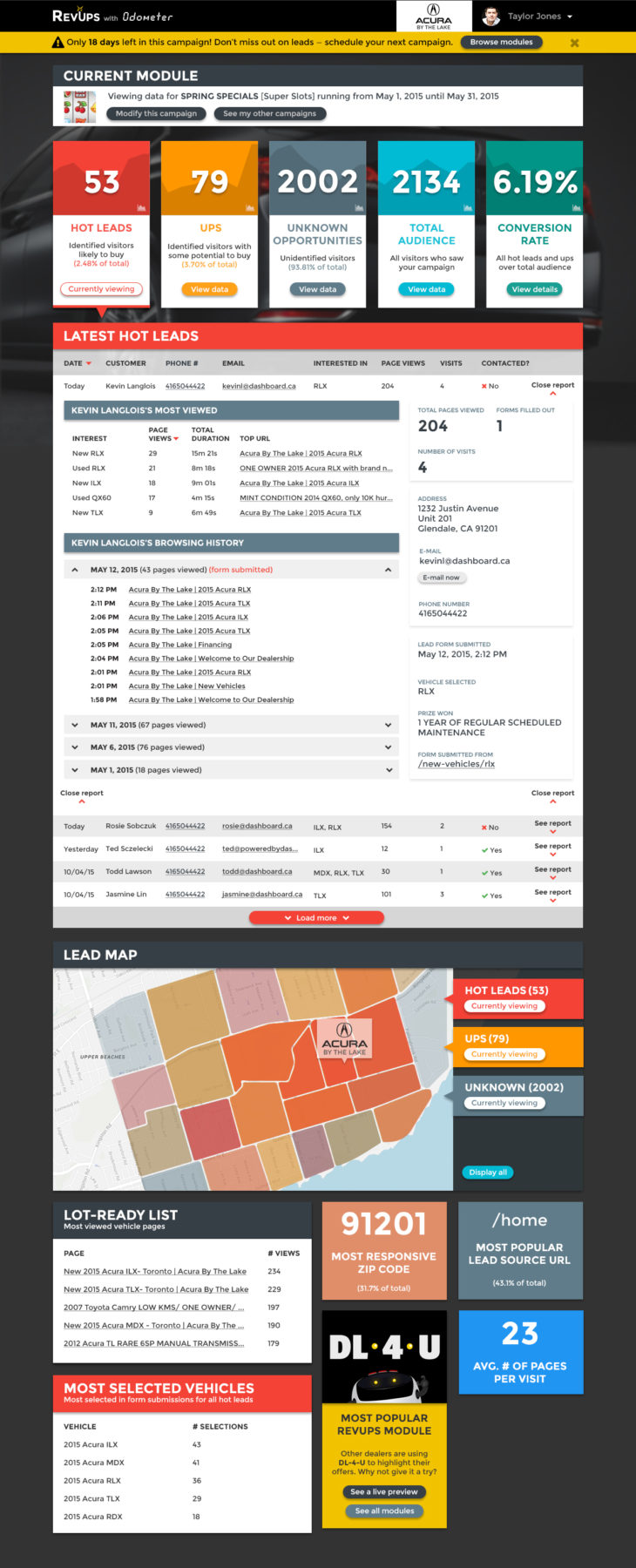Click chart icon on Conversion Rate card

click(575, 208)
